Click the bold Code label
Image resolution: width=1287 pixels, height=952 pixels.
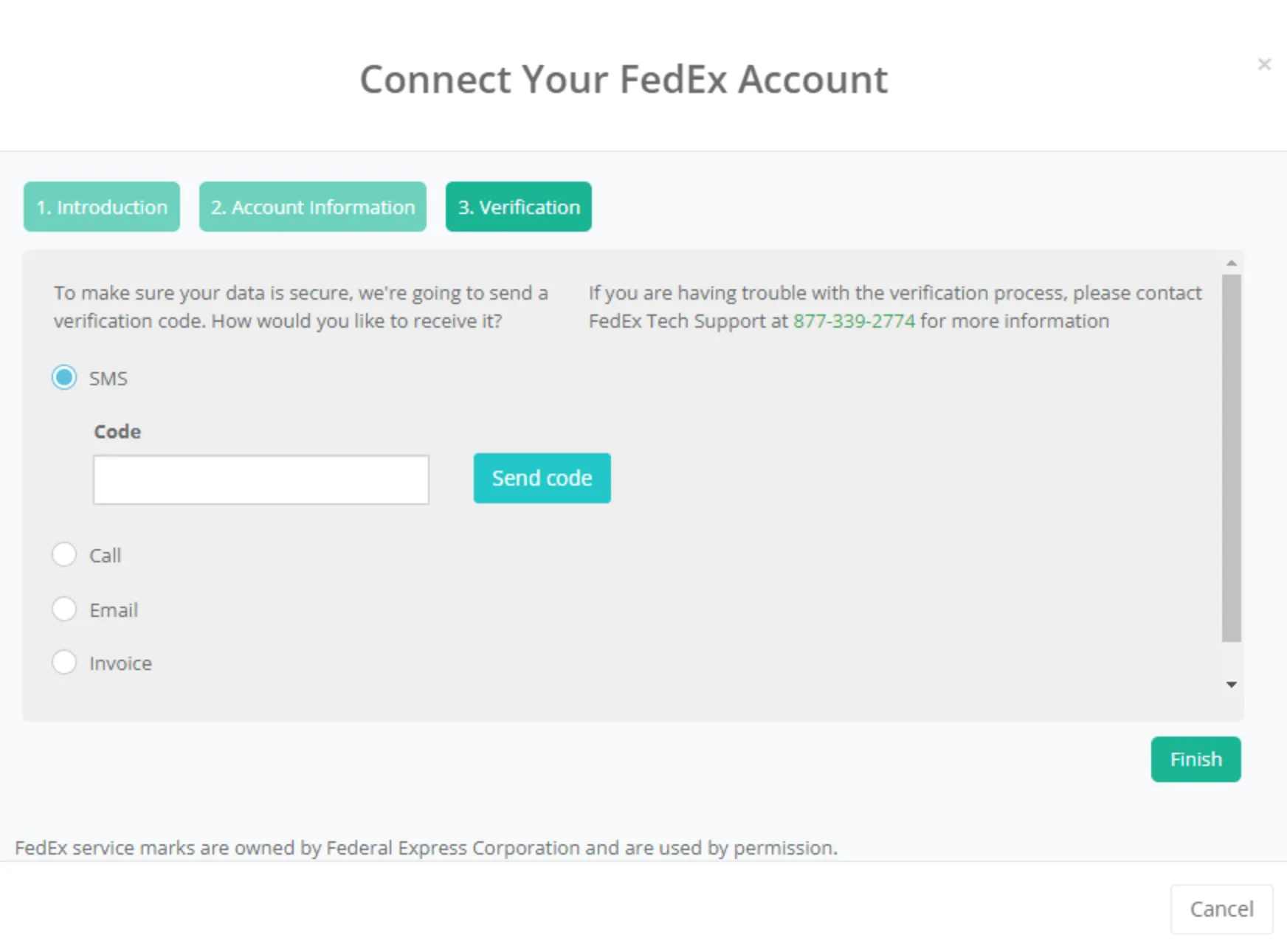coord(117,432)
